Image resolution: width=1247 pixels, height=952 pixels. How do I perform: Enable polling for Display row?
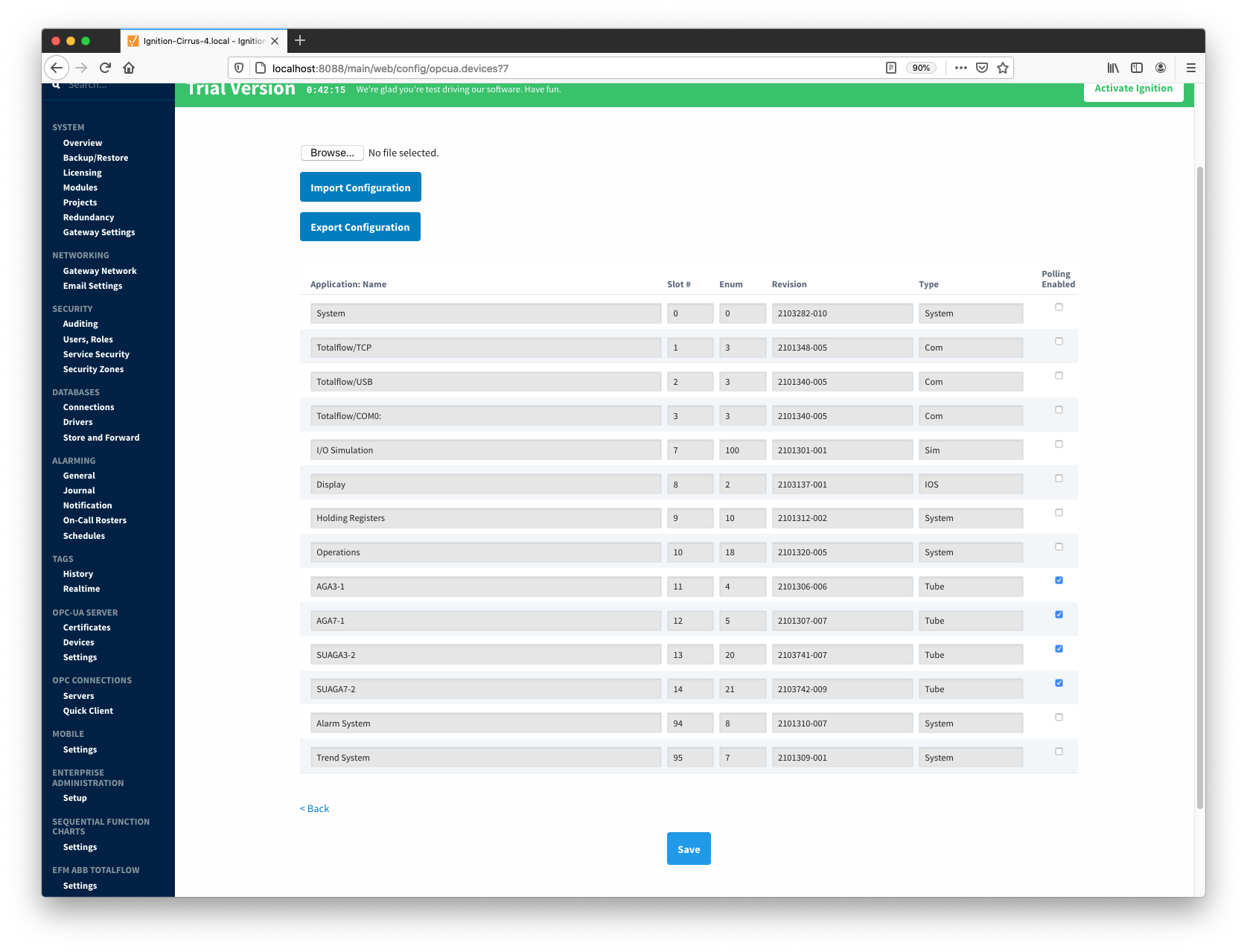point(1059,479)
